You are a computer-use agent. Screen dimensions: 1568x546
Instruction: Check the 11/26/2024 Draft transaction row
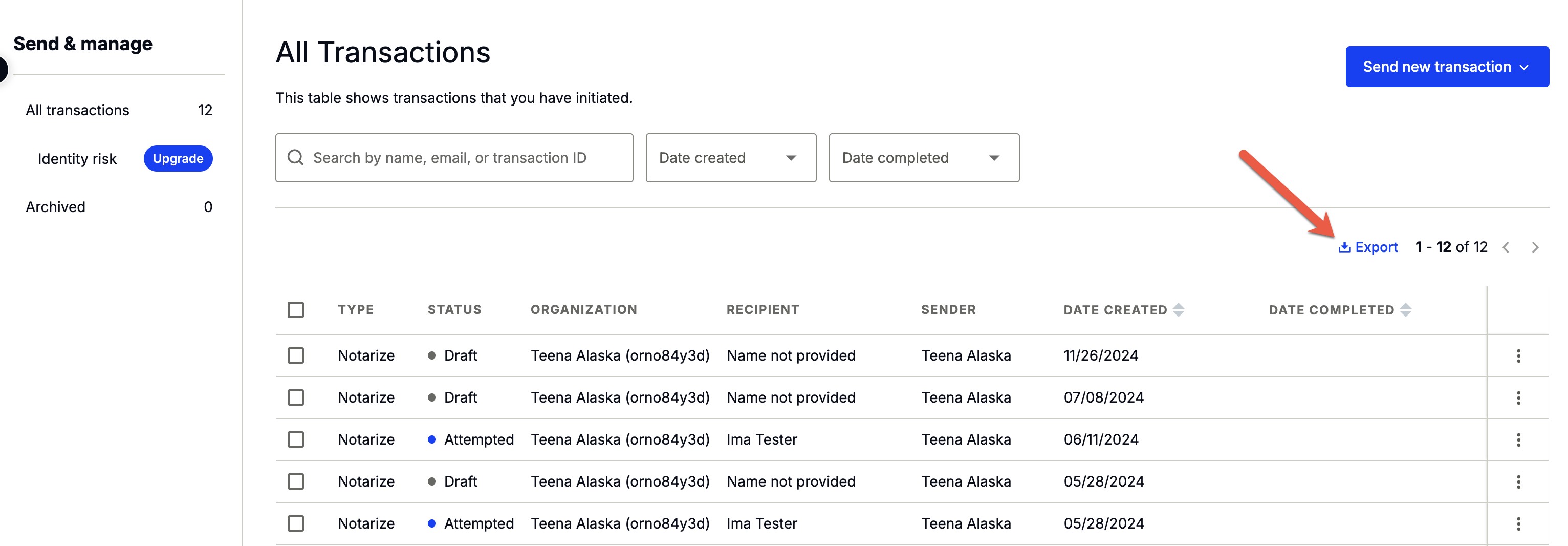click(x=296, y=355)
